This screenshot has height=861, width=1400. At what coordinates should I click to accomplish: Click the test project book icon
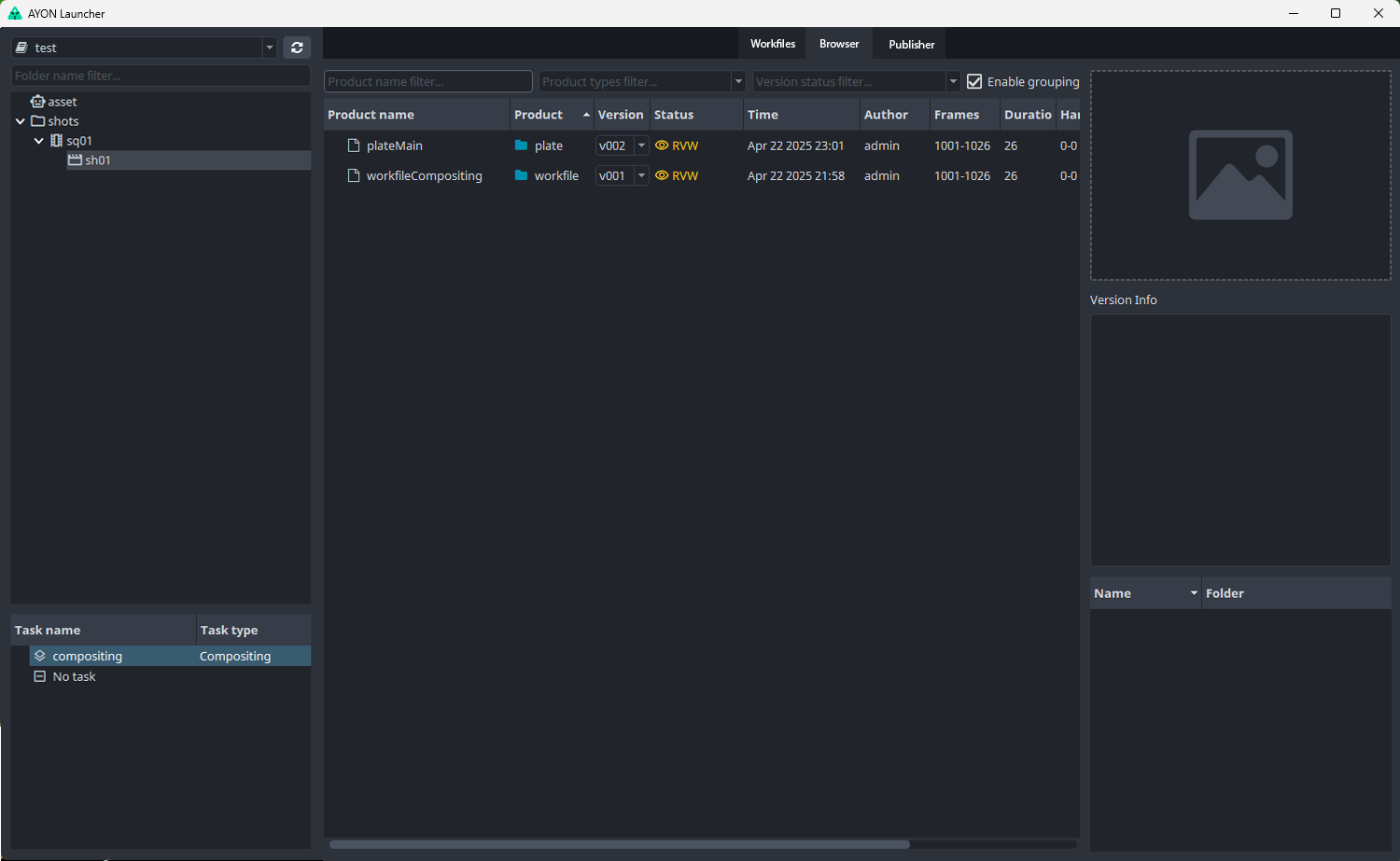pyautogui.click(x=21, y=48)
